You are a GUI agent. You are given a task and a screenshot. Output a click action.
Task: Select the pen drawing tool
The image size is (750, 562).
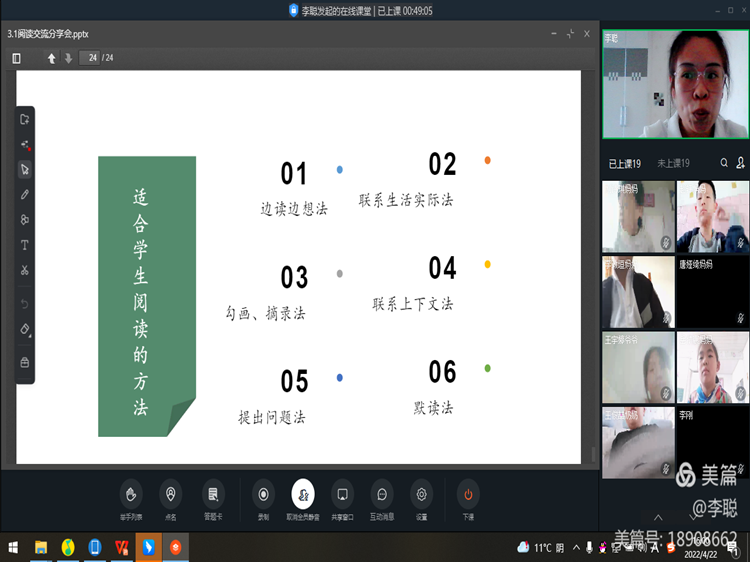25,195
